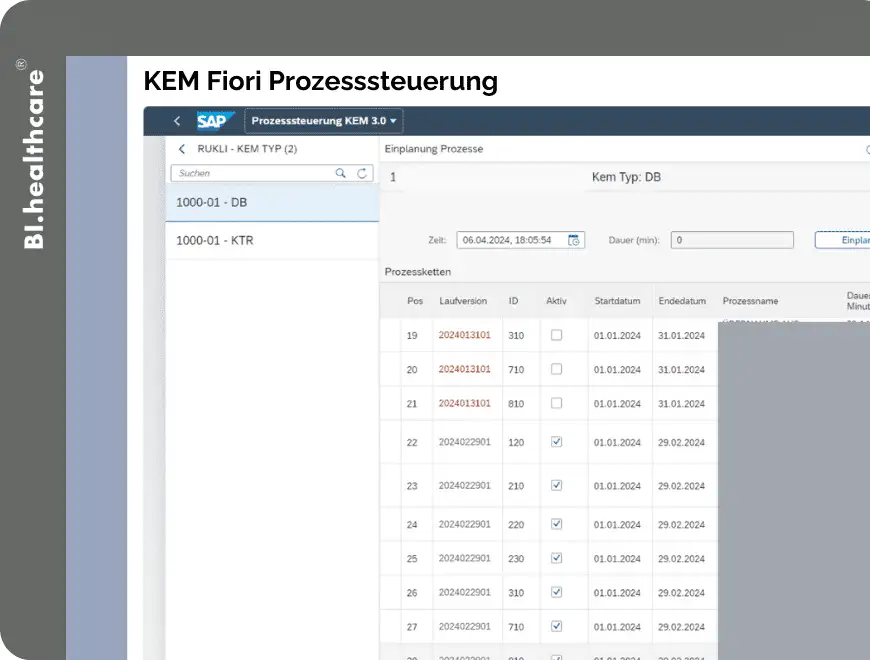Uncheck the Aktiv checkbox in row 27
The width and height of the screenshot is (870, 660).
557,626
